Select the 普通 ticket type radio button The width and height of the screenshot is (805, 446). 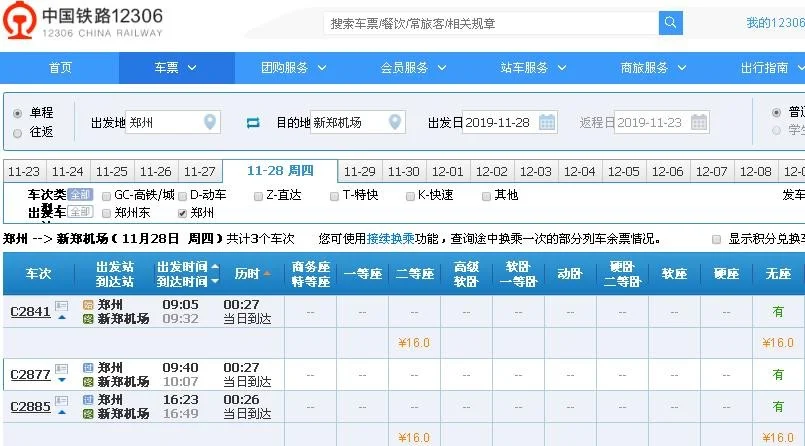click(776, 112)
